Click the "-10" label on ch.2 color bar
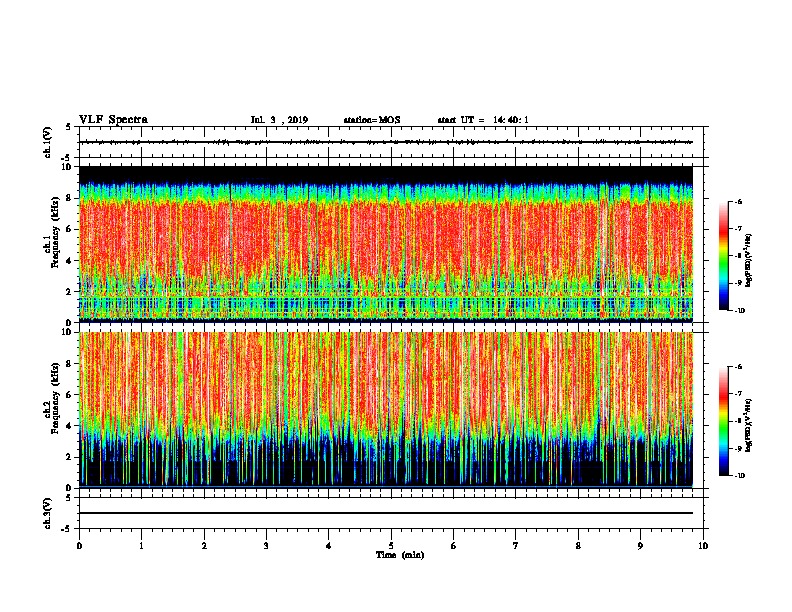 coord(739,476)
